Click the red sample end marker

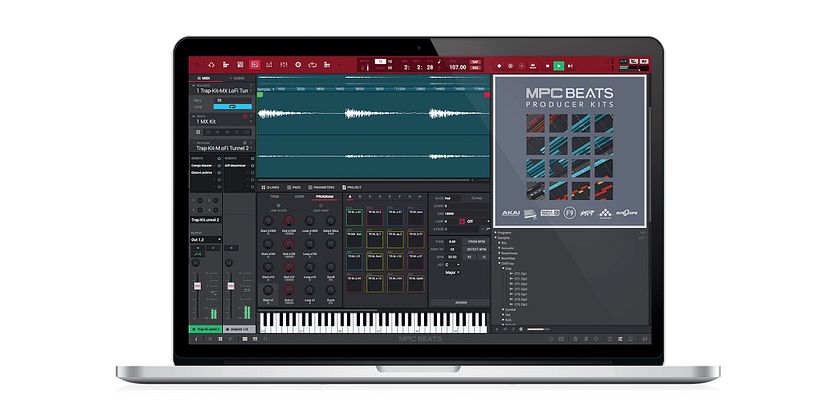(487, 95)
